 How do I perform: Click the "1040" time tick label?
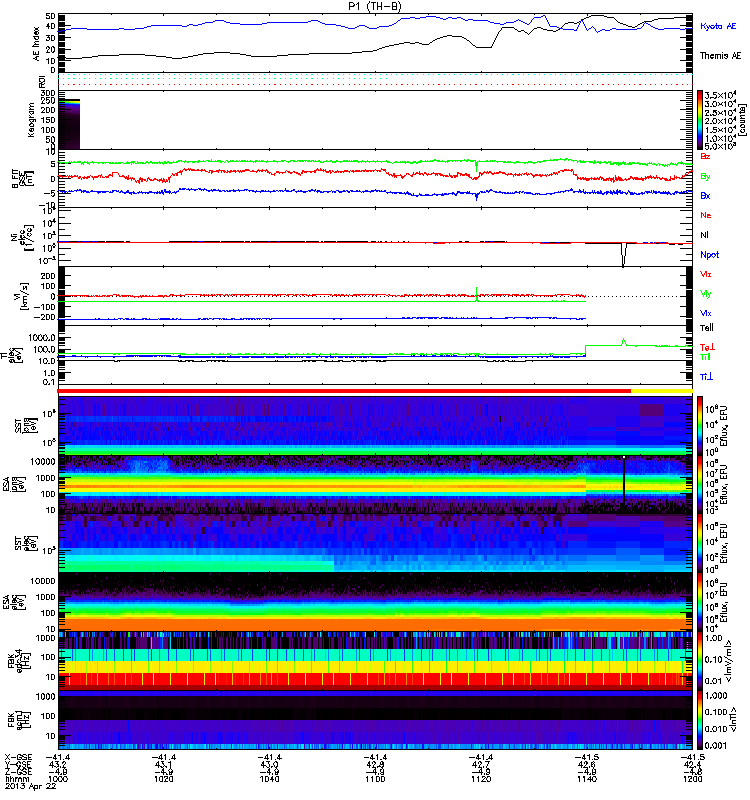(x=269, y=779)
